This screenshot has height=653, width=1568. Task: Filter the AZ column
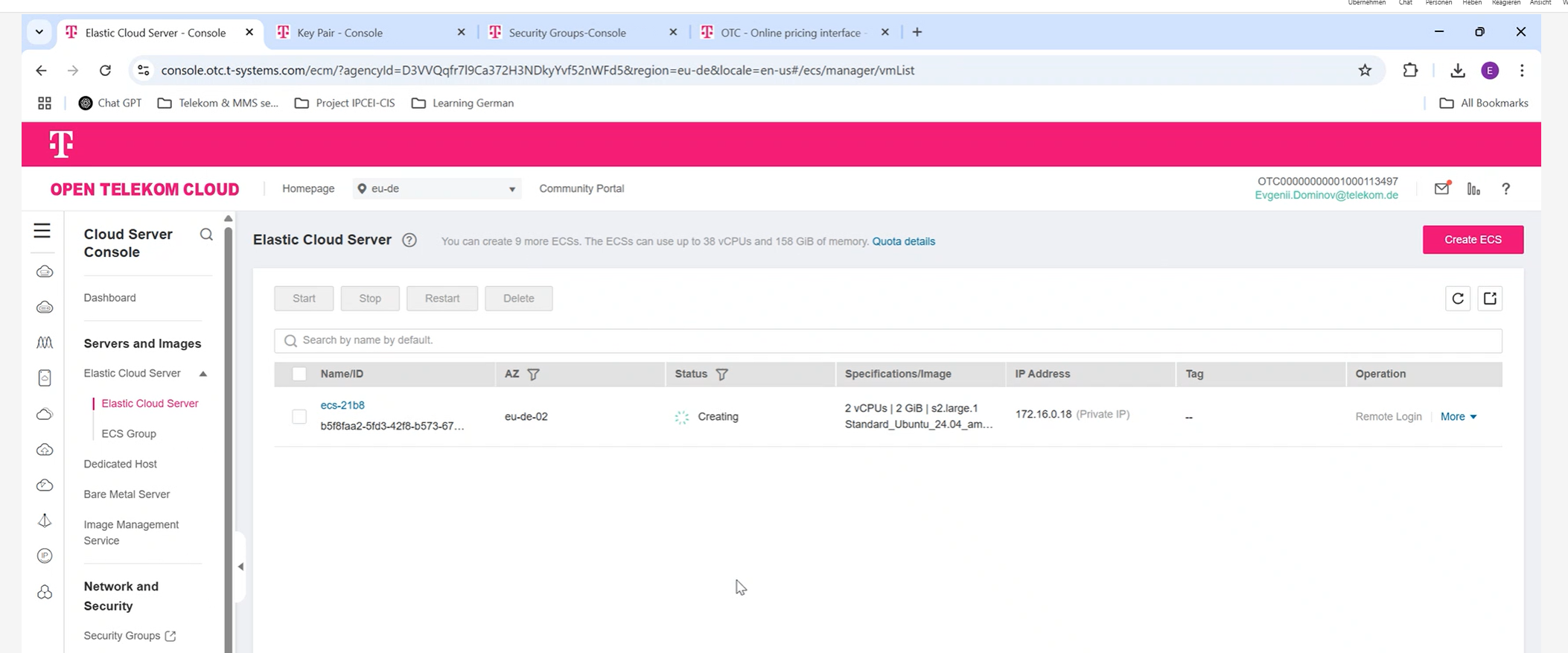(533, 375)
